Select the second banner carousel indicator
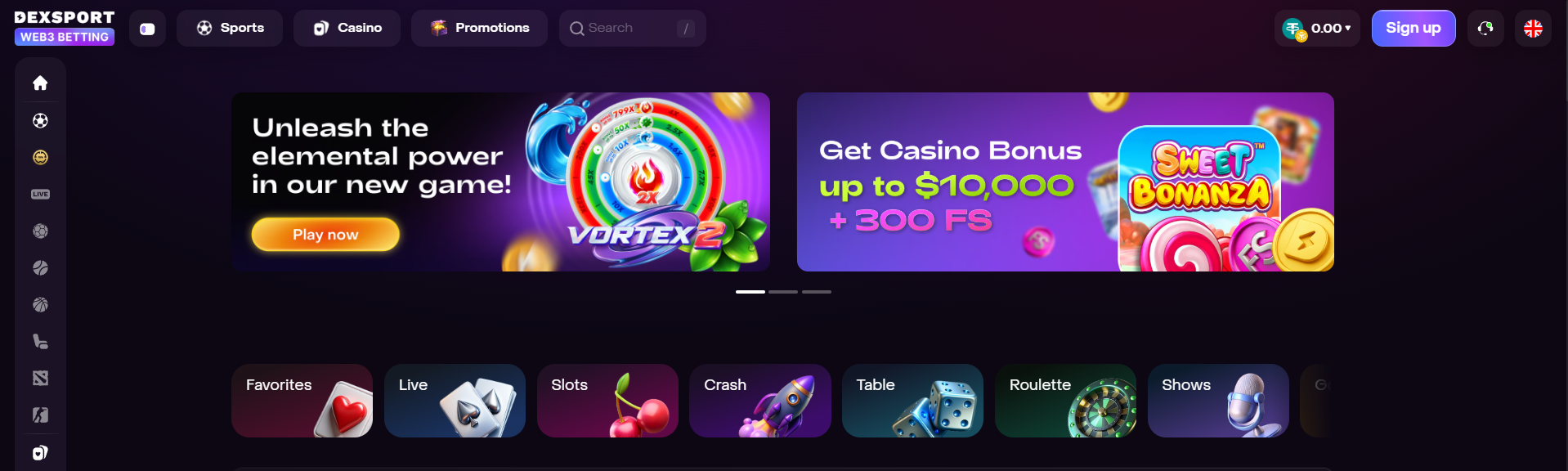The width and height of the screenshot is (1568, 471). coord(783,292)
